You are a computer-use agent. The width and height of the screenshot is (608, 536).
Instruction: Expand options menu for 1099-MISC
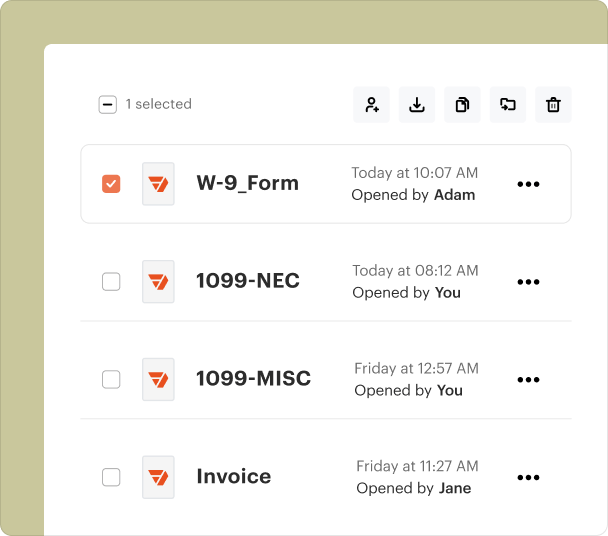(528, 380)
